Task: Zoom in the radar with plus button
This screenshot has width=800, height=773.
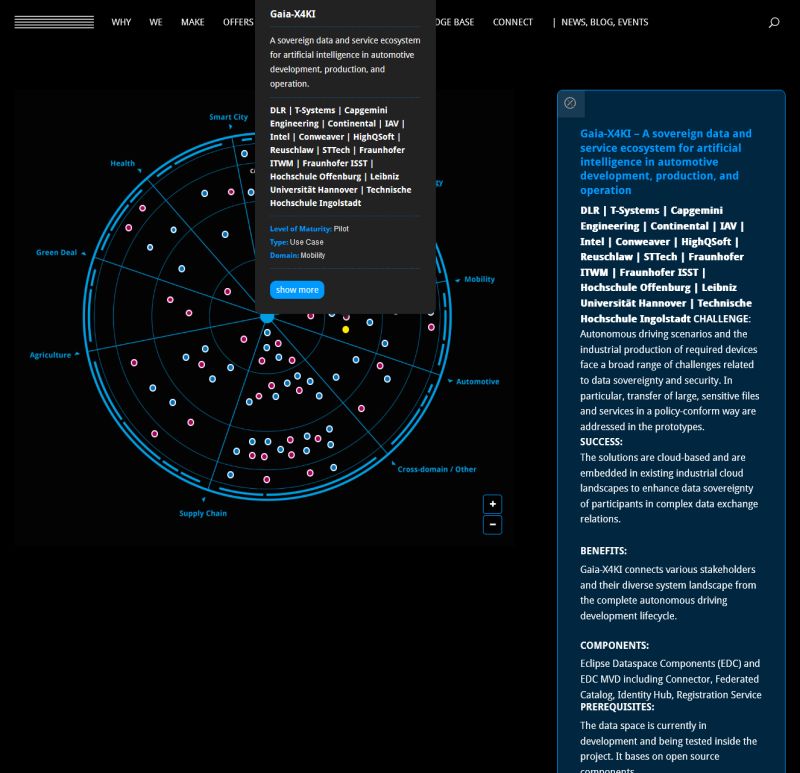Action: (x=492, y=504)
